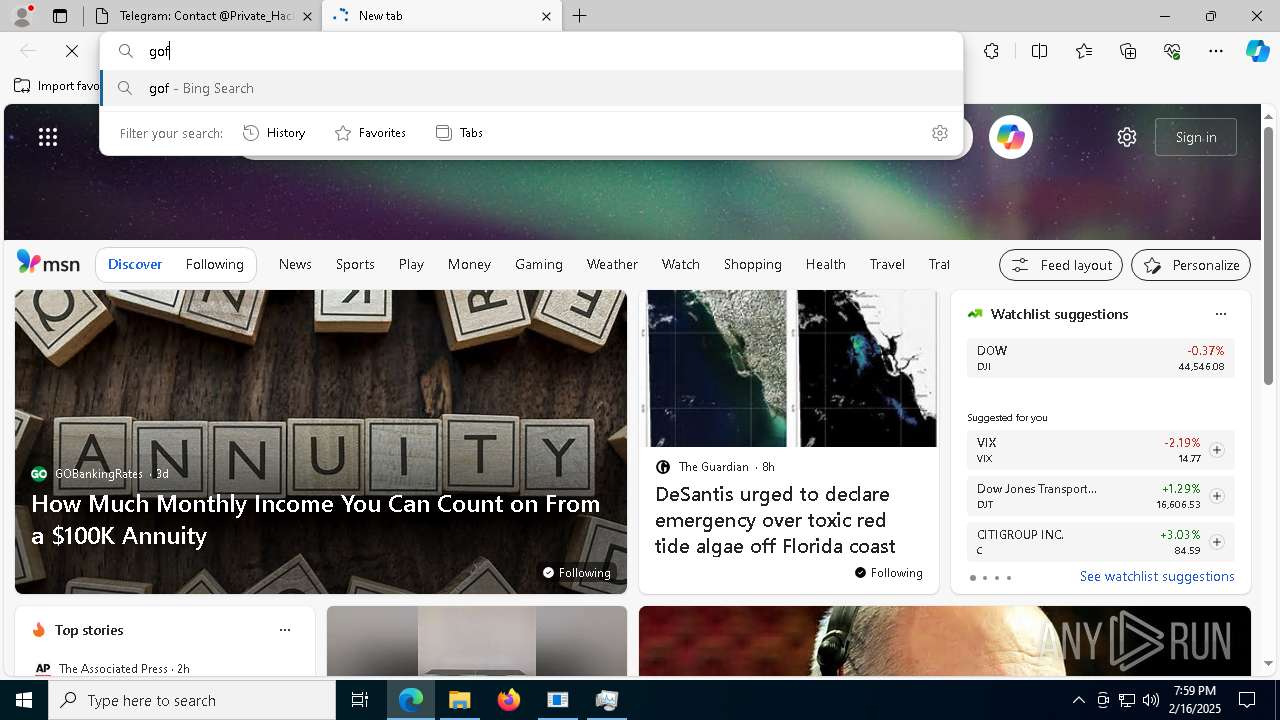Open address bar search settings gear
Viewport: 1280px width, 720px height.
(939, 133)
